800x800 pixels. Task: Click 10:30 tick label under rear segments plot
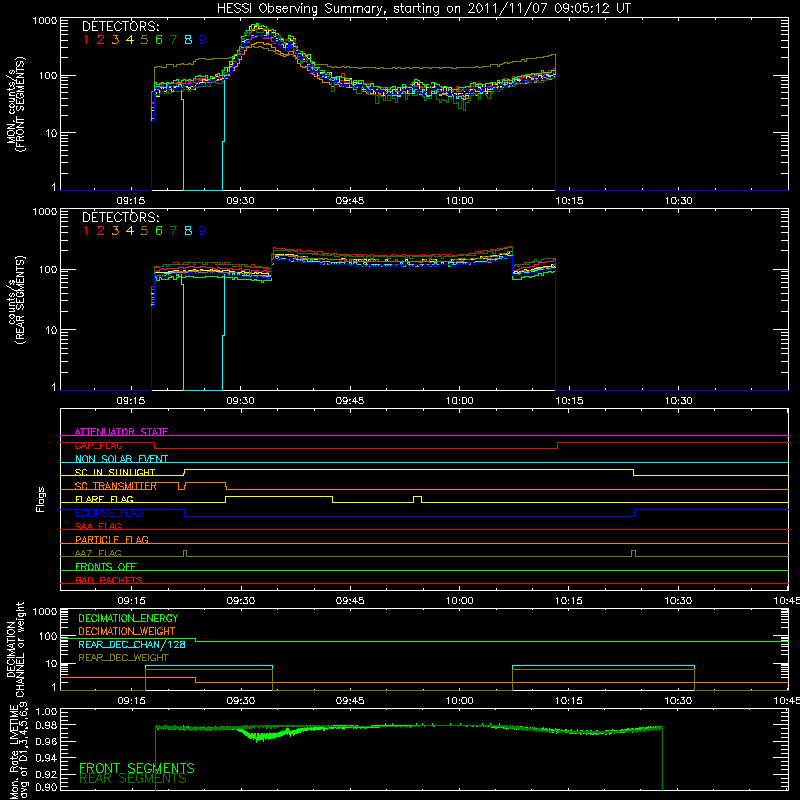679,401
